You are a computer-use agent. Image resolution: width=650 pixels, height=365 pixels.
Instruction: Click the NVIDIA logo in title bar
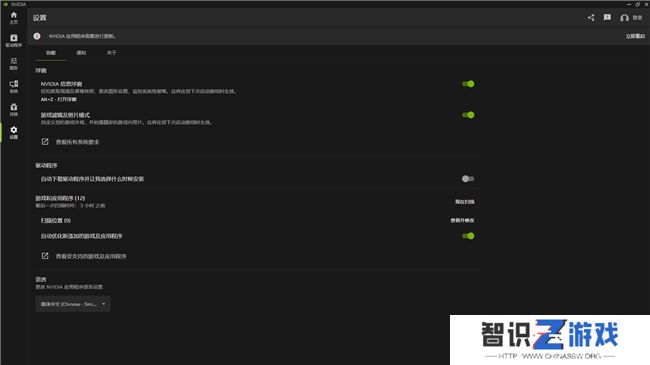5,4
